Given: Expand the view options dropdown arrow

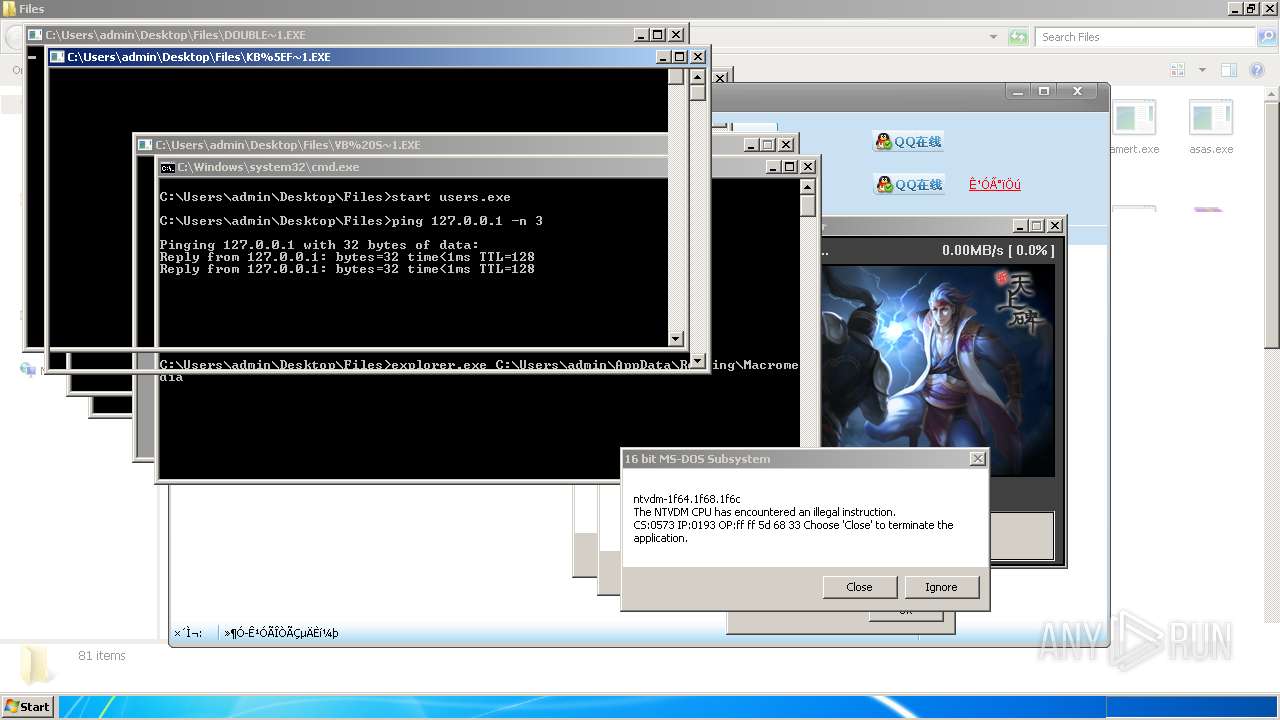Looking at the screenshot, I should click(x=1202, y=70).
